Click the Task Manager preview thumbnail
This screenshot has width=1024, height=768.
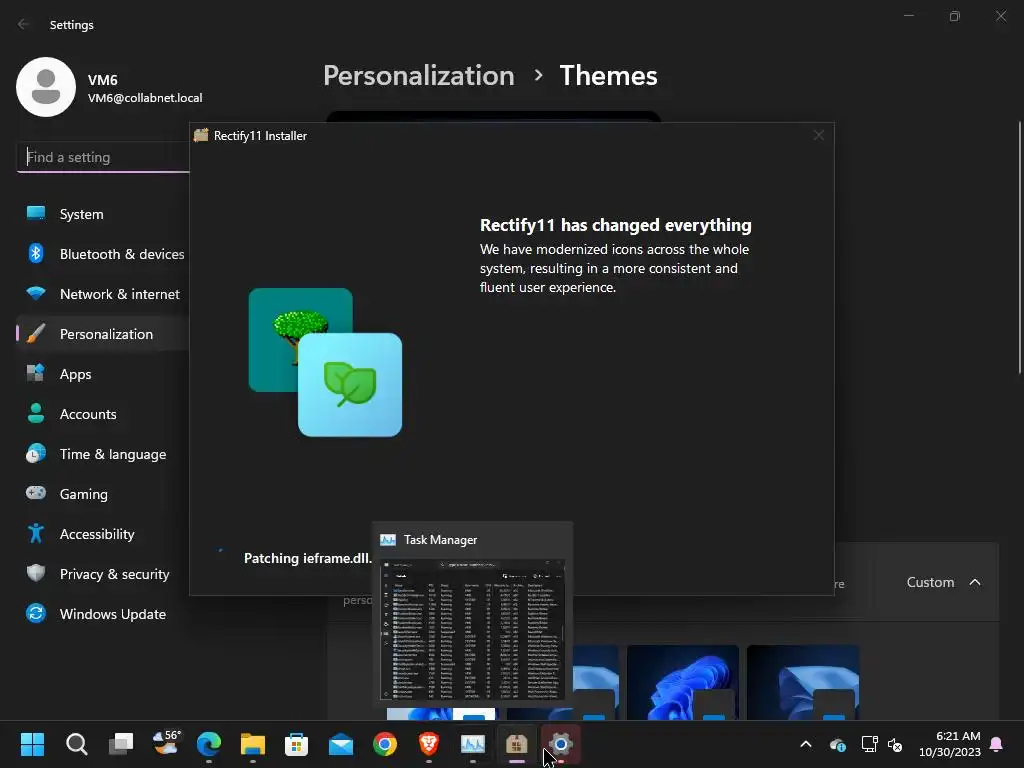(x=472, y=630)
